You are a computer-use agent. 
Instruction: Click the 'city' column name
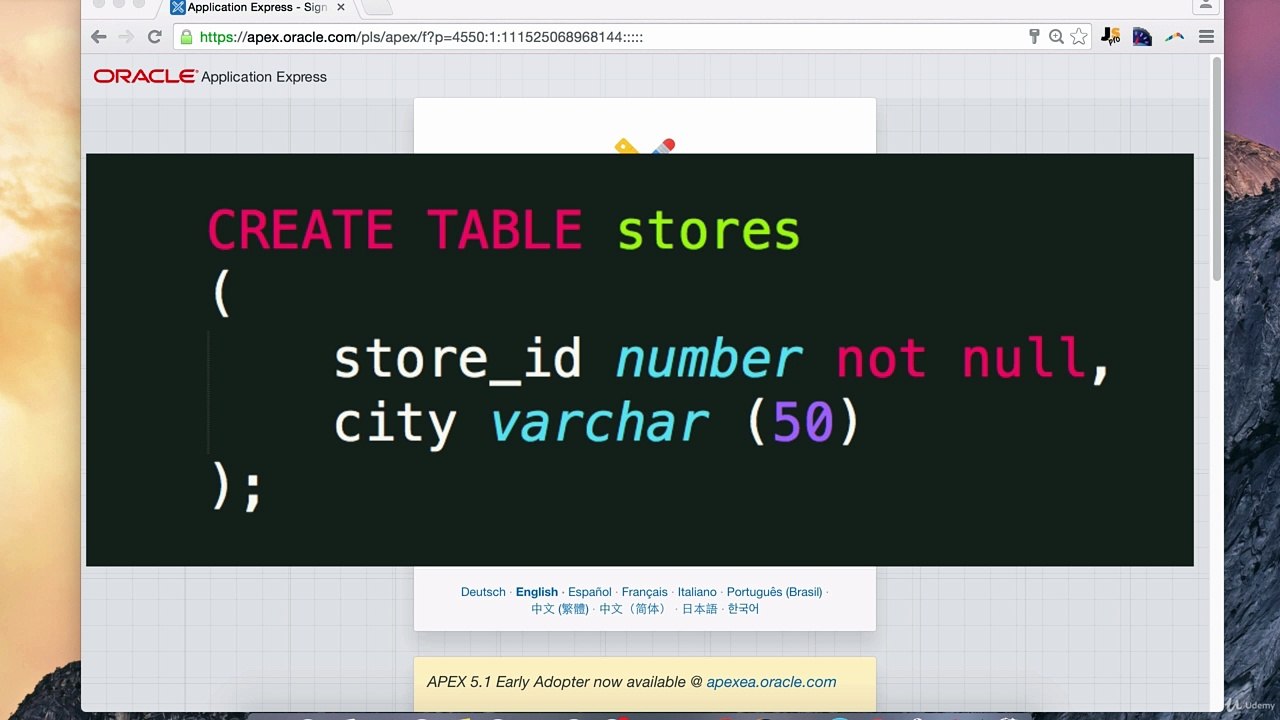[395, 424]
